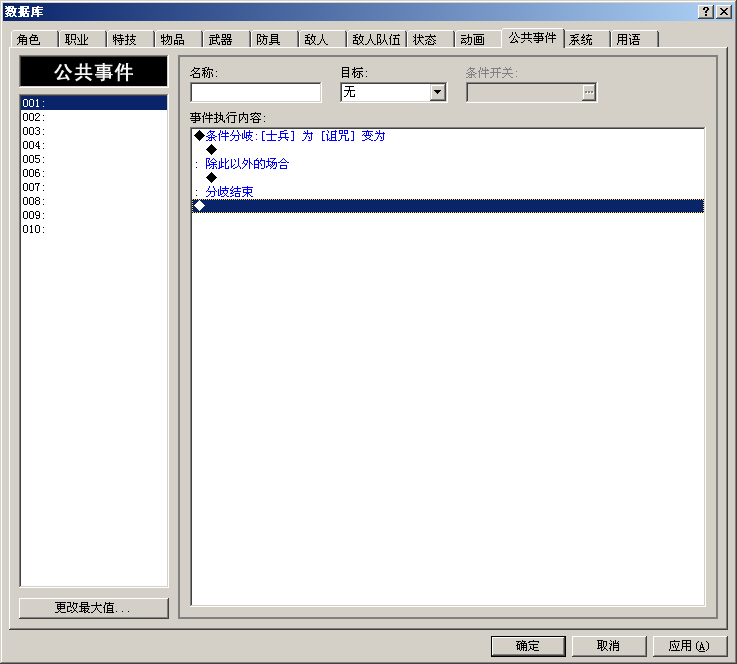The image size is (737, 664).
Task: Click the 名称 text input field
Action: (256, 92)
